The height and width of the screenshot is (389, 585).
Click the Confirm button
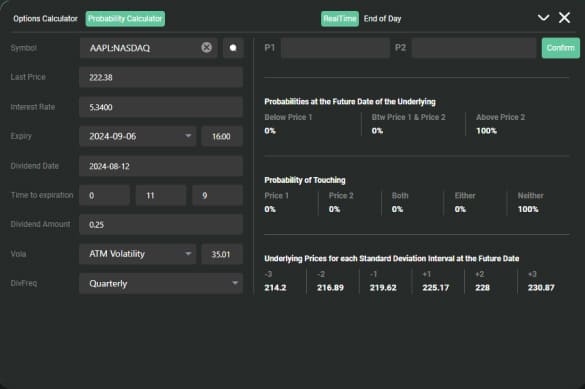pyautogui.click(x=561, y=48)
